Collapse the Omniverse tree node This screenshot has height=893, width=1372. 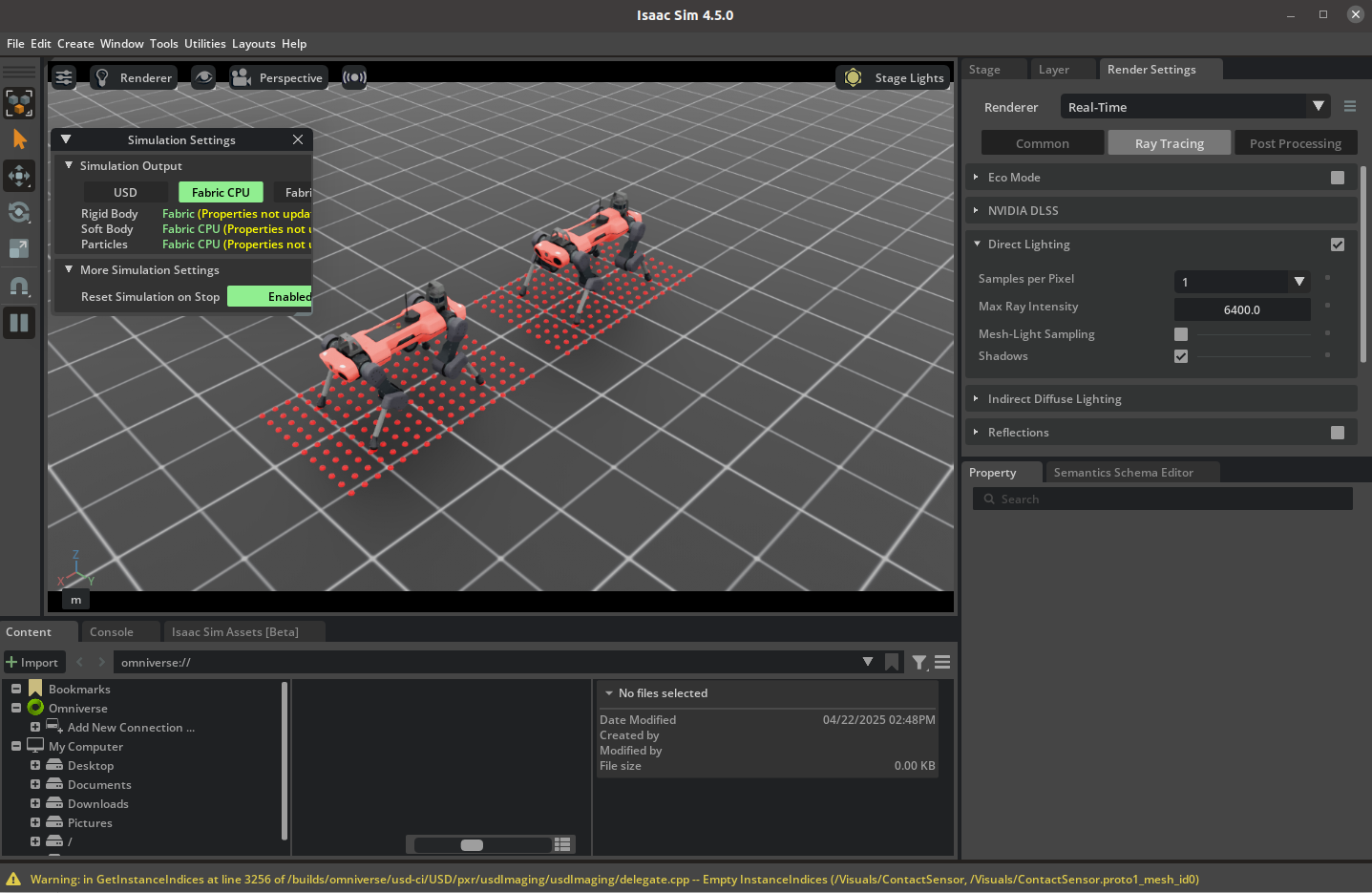16,708
